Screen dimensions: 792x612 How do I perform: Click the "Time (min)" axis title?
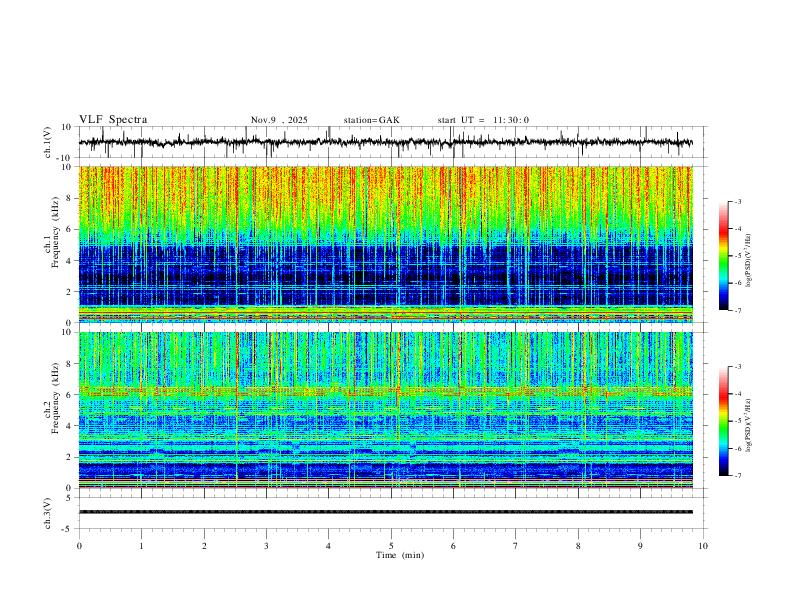400,555
